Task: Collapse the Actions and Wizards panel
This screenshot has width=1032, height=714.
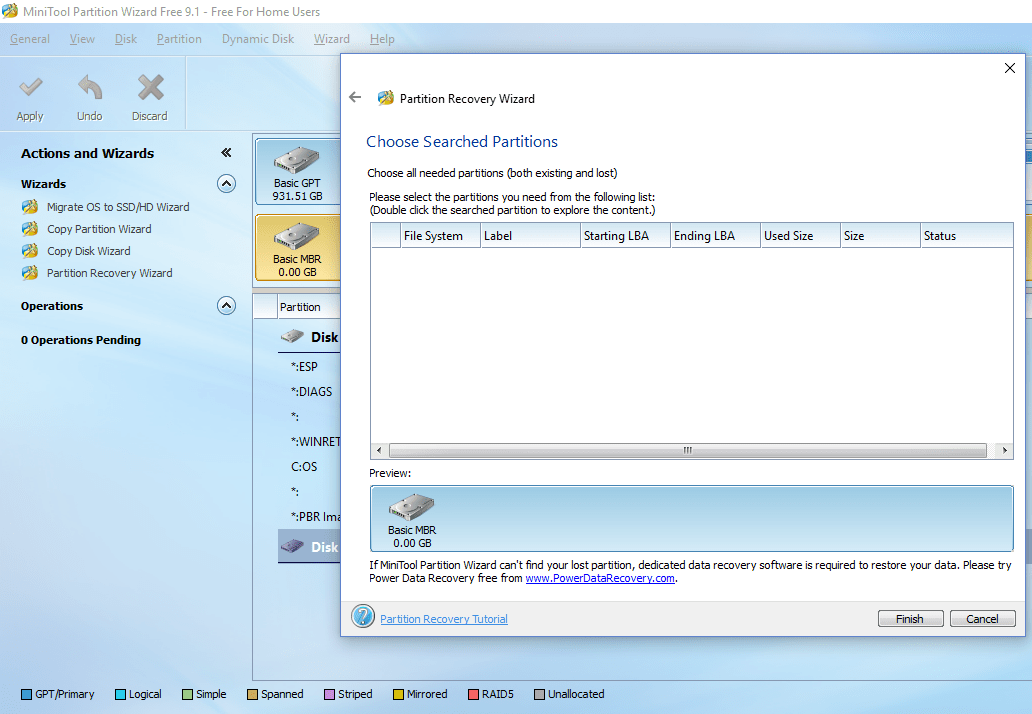Action: 226,153
